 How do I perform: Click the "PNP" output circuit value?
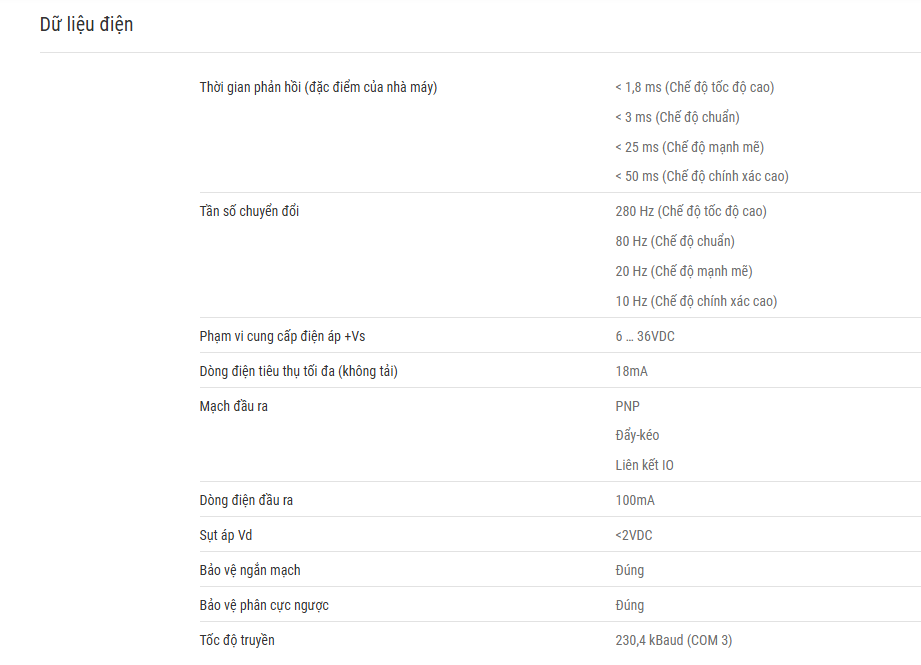tap(627, 407)
